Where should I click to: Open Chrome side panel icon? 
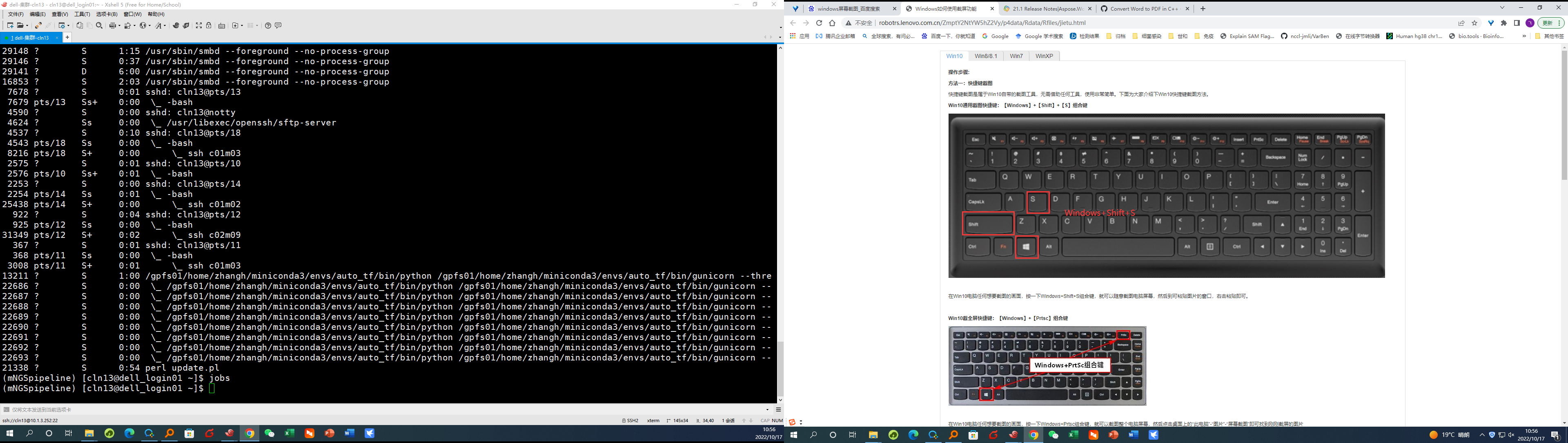[1517, 23]
